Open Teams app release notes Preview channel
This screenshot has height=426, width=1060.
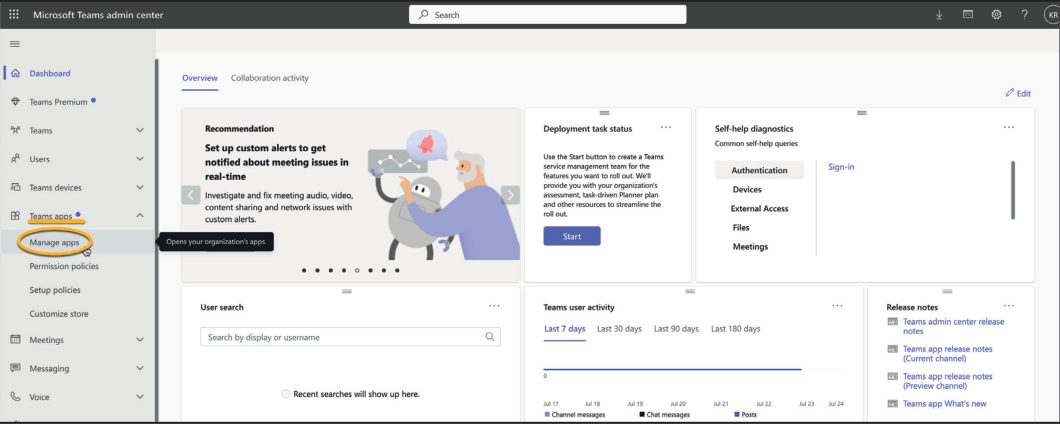[948, 381]
